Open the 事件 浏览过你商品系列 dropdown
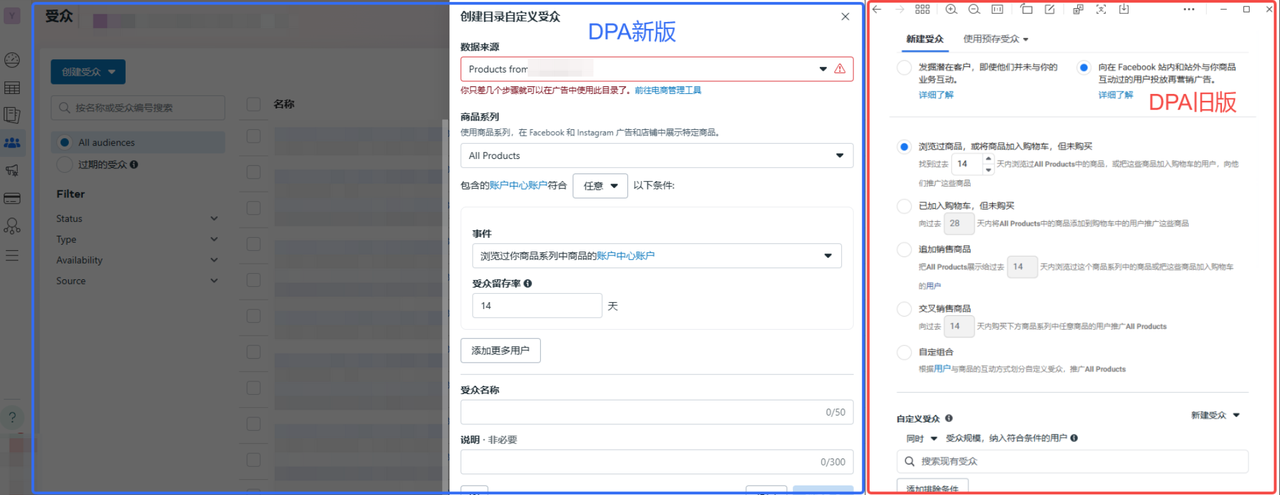This screenshot has width=1280, height=495. 656,256
